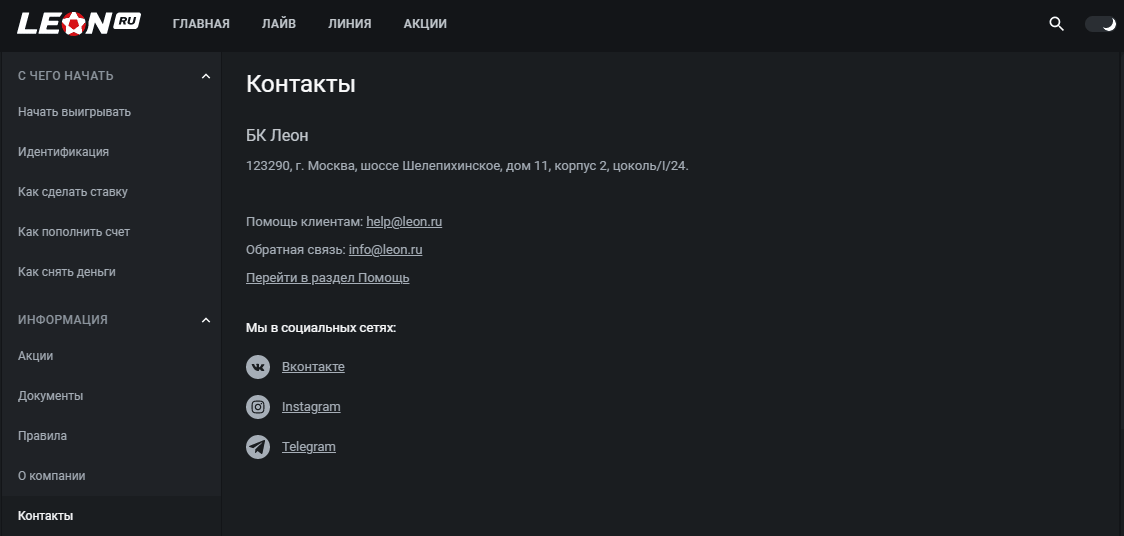Open the Вконтакте text link
The image size is (1124, 536).
313,367
